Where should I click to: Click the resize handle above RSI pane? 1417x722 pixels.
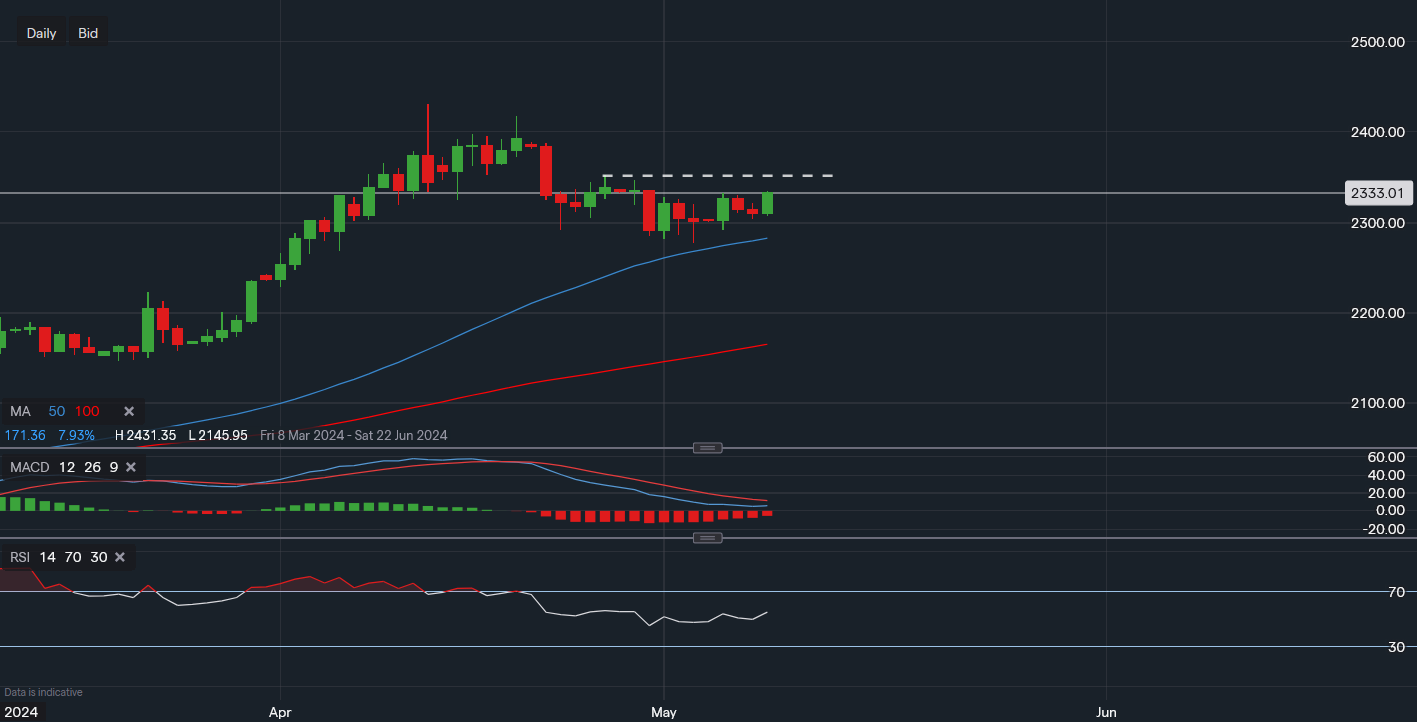pyautogui.click(x=707, y=538)
